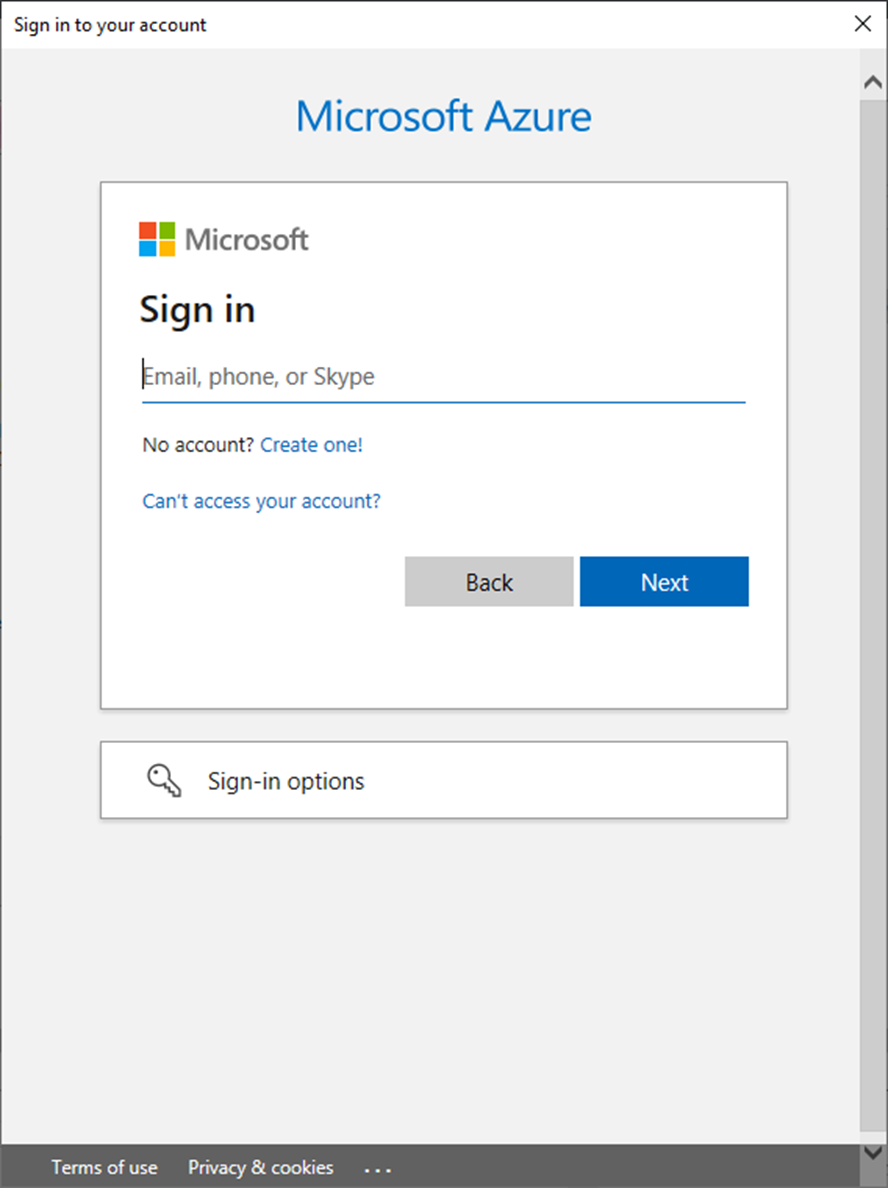Follow the Create one! link
888x1188 pixels.
tap(311, 445)
